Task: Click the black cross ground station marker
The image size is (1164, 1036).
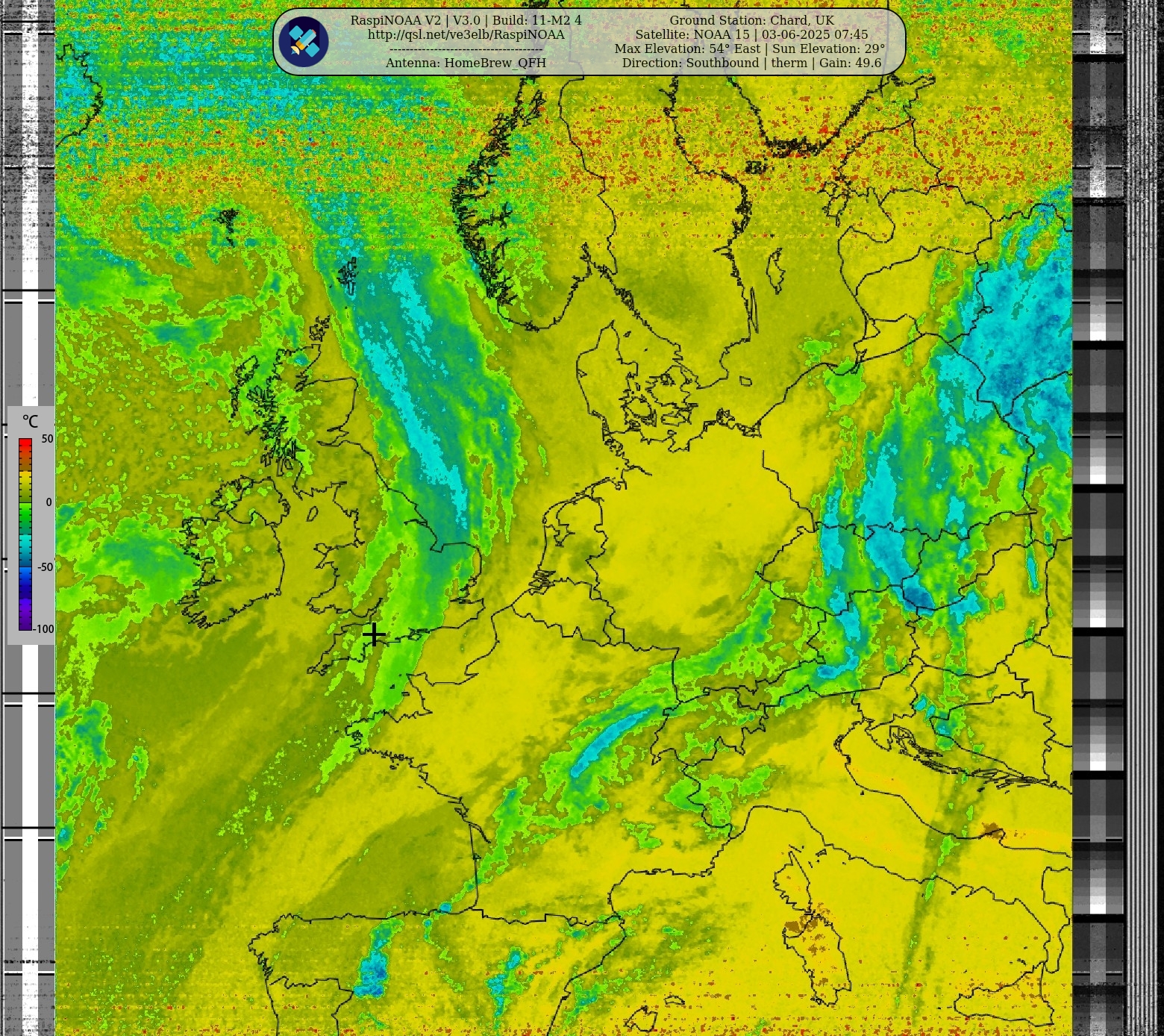Action: 374,634
